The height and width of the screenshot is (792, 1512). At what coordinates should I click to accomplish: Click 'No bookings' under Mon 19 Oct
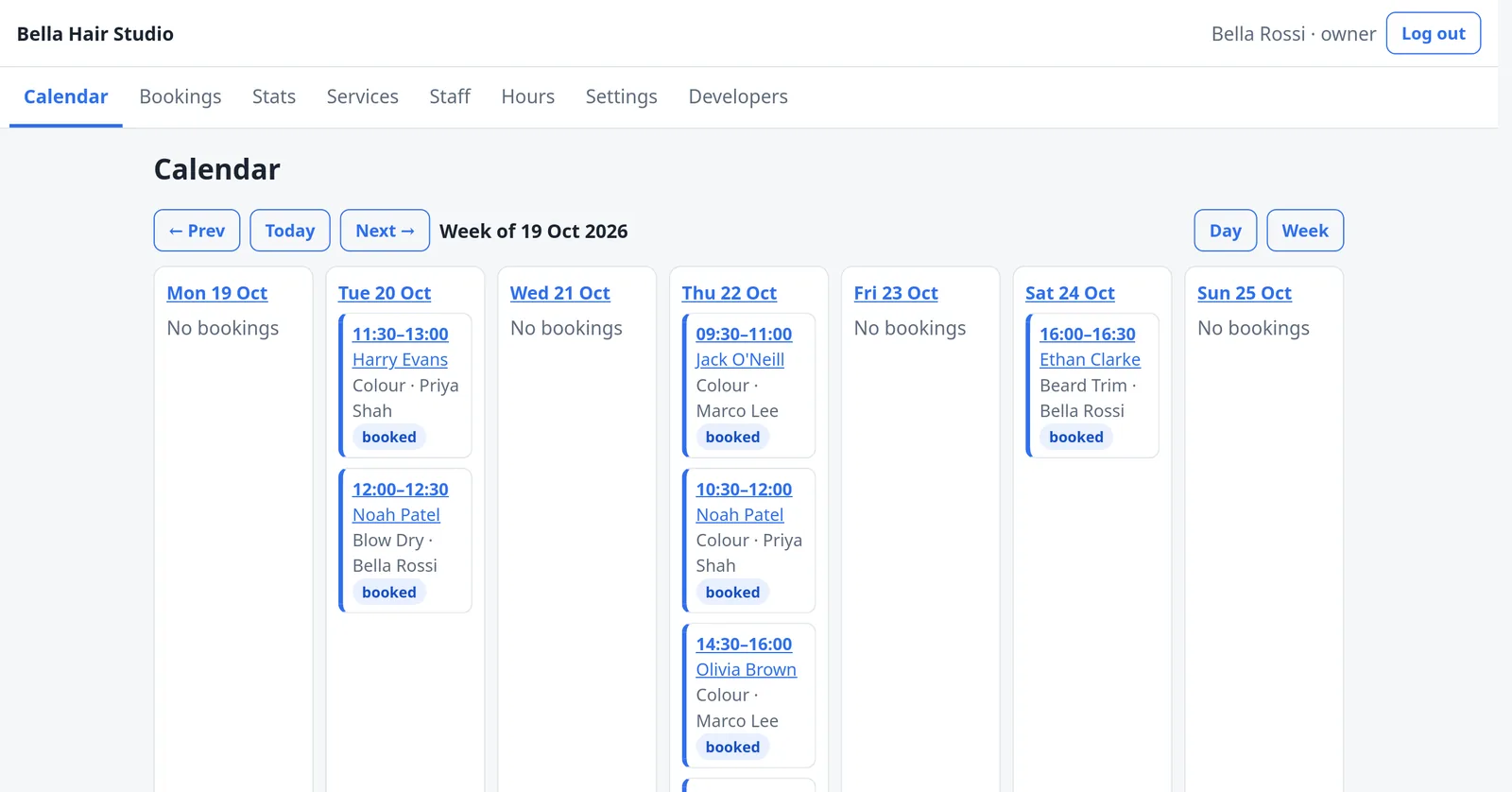tap(223, 328)
